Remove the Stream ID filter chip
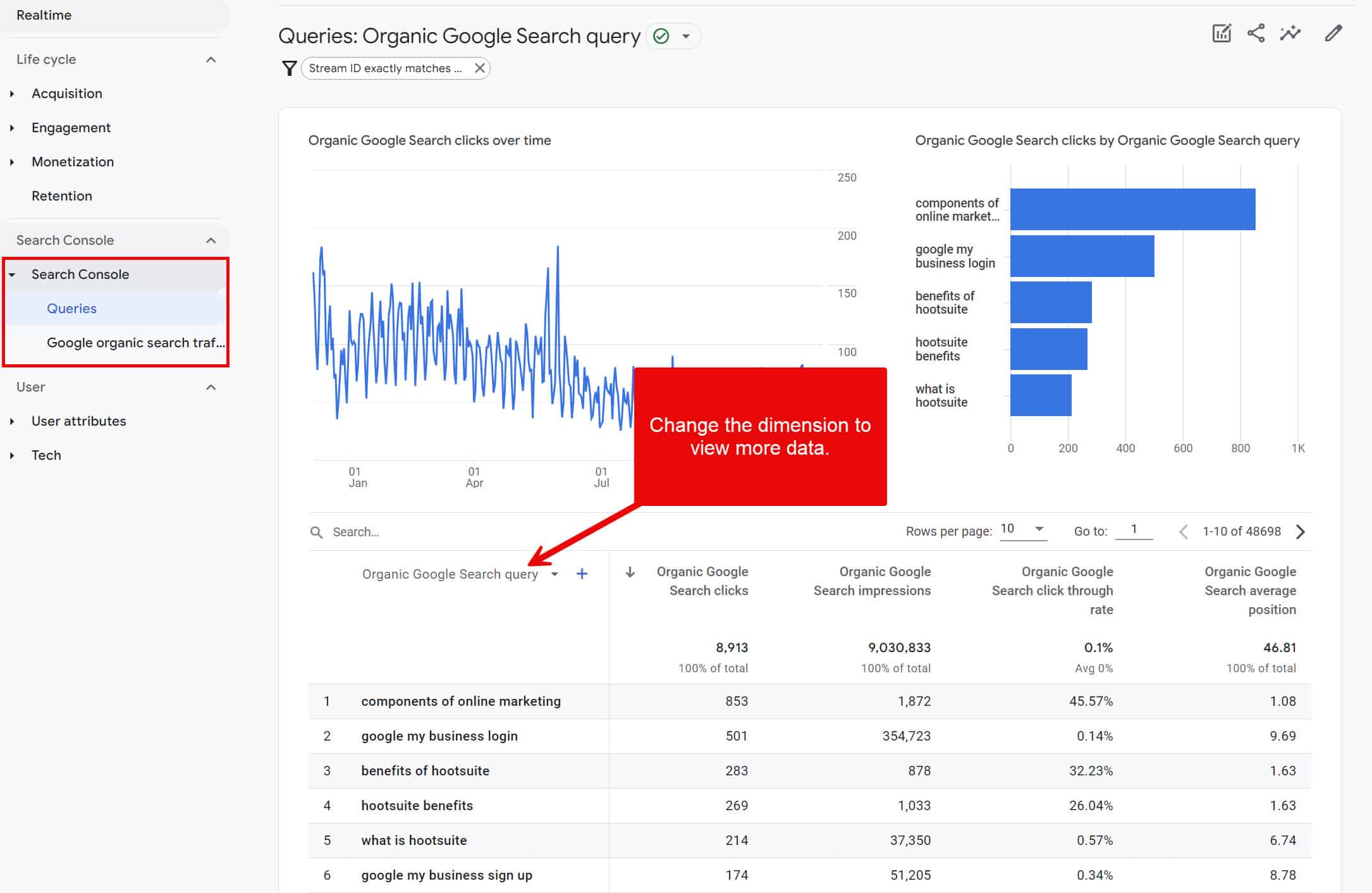Screen dimensions: 1372x893 click(480, 68)
